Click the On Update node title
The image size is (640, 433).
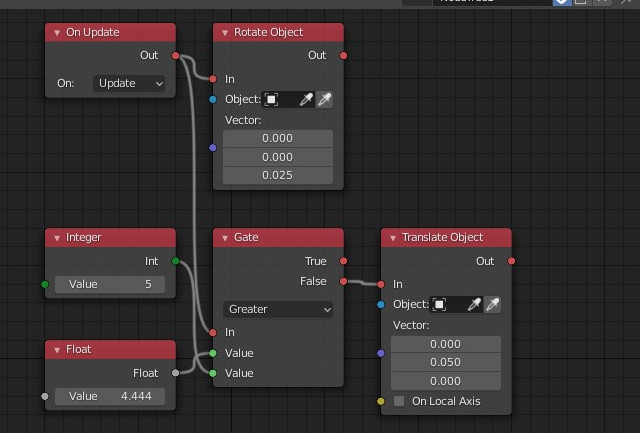93,33
